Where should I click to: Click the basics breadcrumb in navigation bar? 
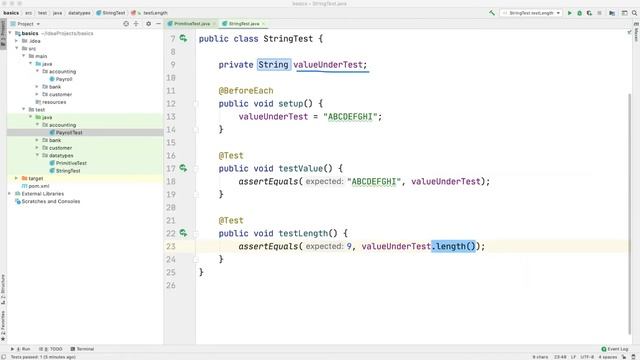click(11, 13)
